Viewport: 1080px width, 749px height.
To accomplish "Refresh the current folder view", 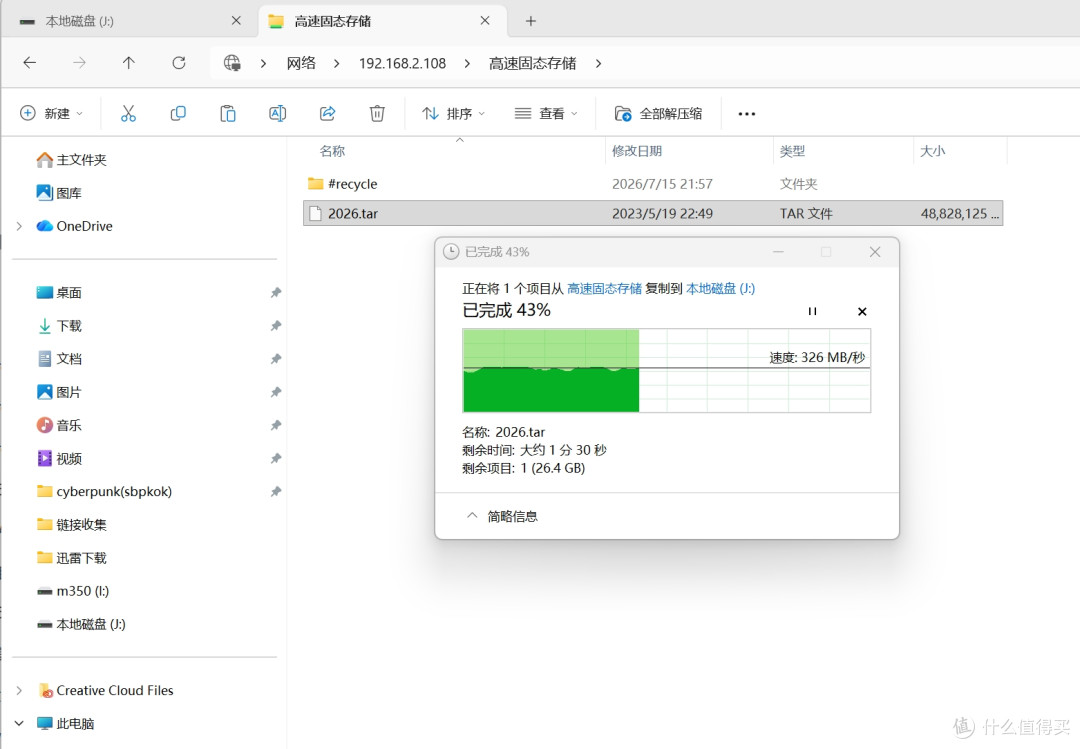I will point(178,63).
